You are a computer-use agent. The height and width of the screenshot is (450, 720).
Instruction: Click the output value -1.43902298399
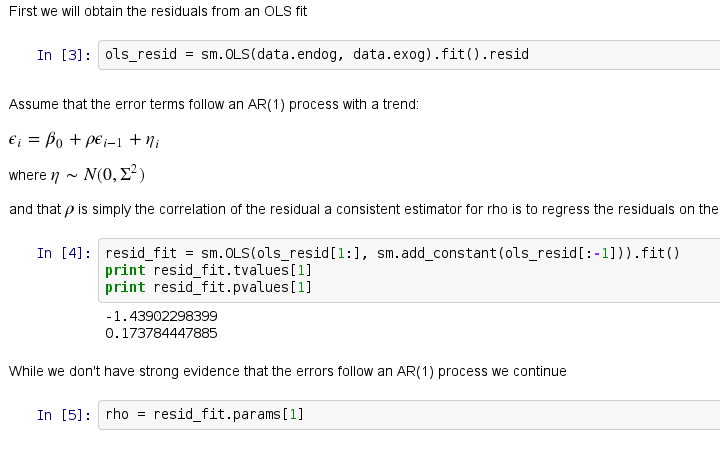(x=161, y=316)
